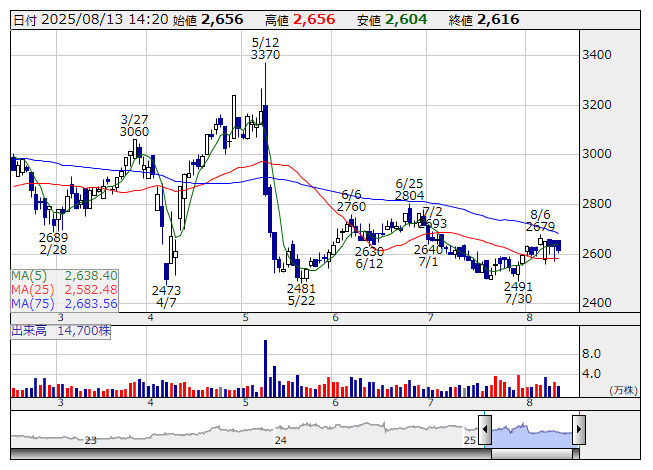
Task: Click the 8.0 volume axis label
Action: pyautogui.click(x=591, y=354)
